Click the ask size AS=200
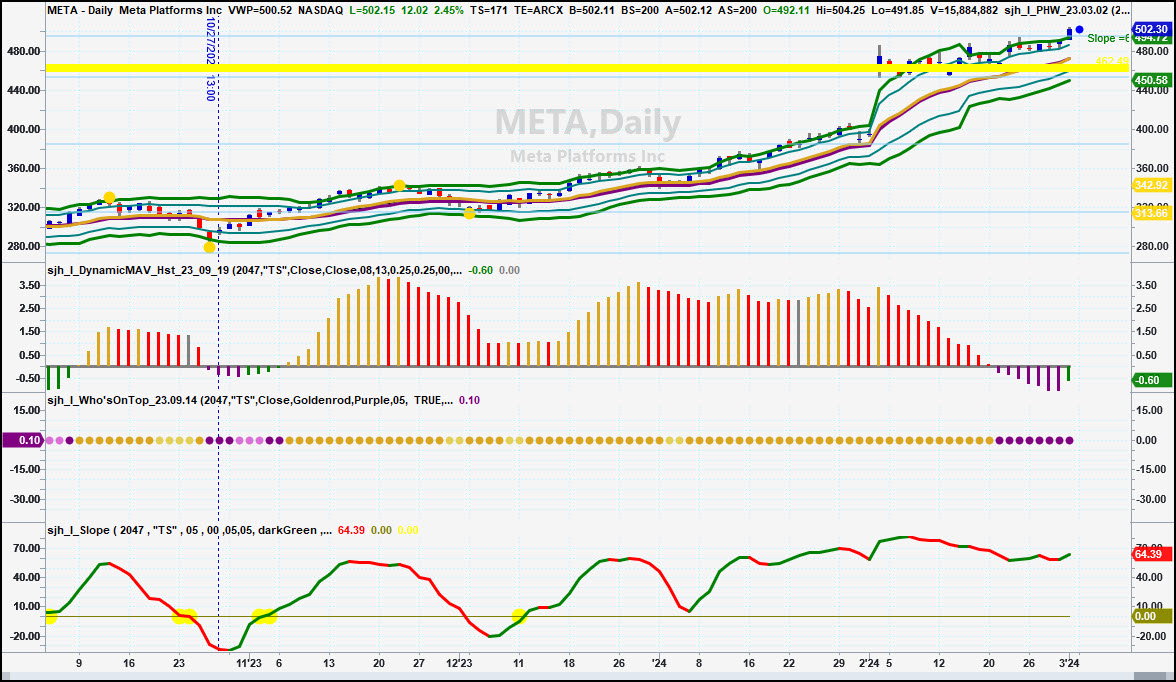 (737, 11)
